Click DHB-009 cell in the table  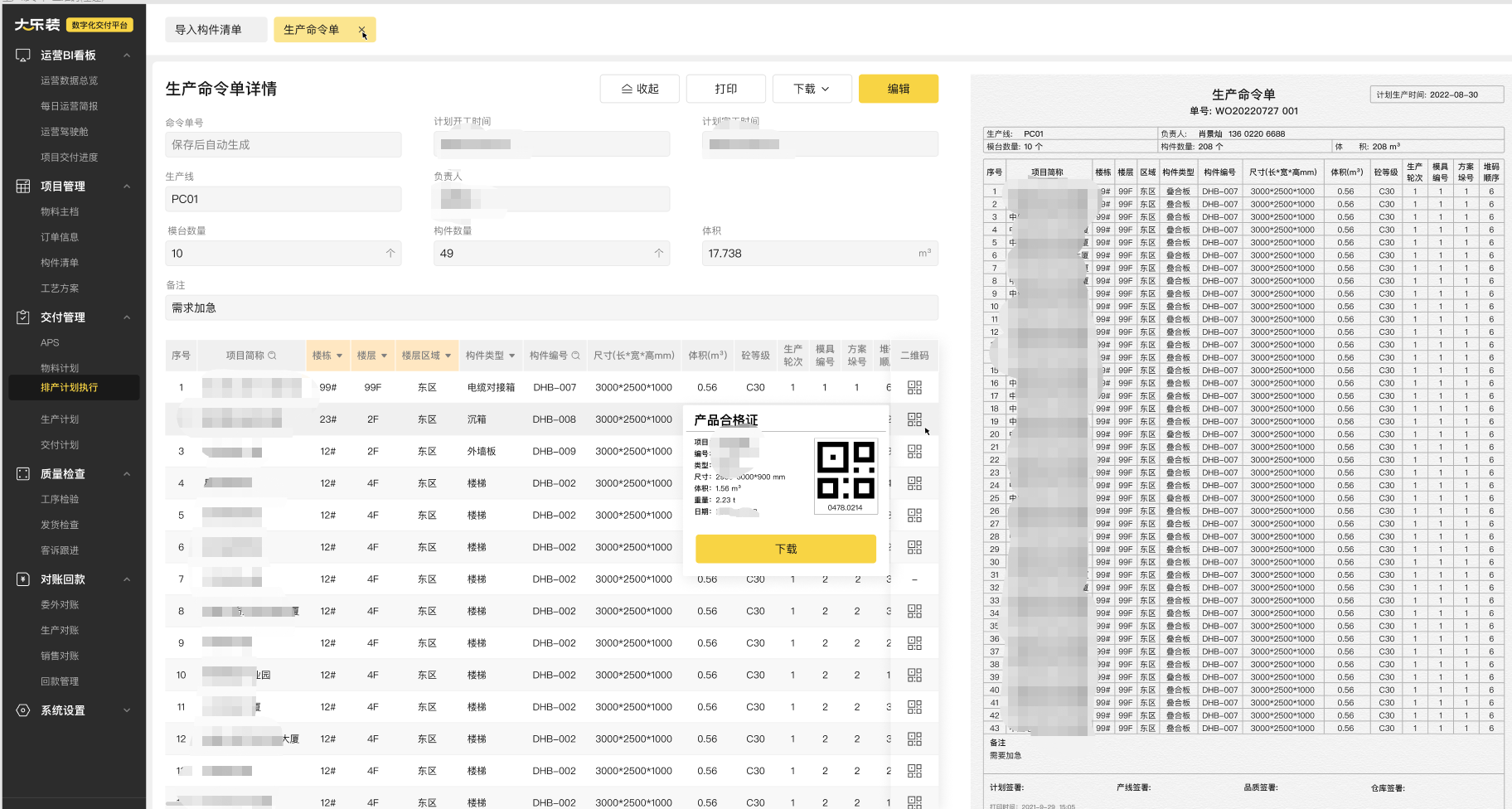pos(555,452)
